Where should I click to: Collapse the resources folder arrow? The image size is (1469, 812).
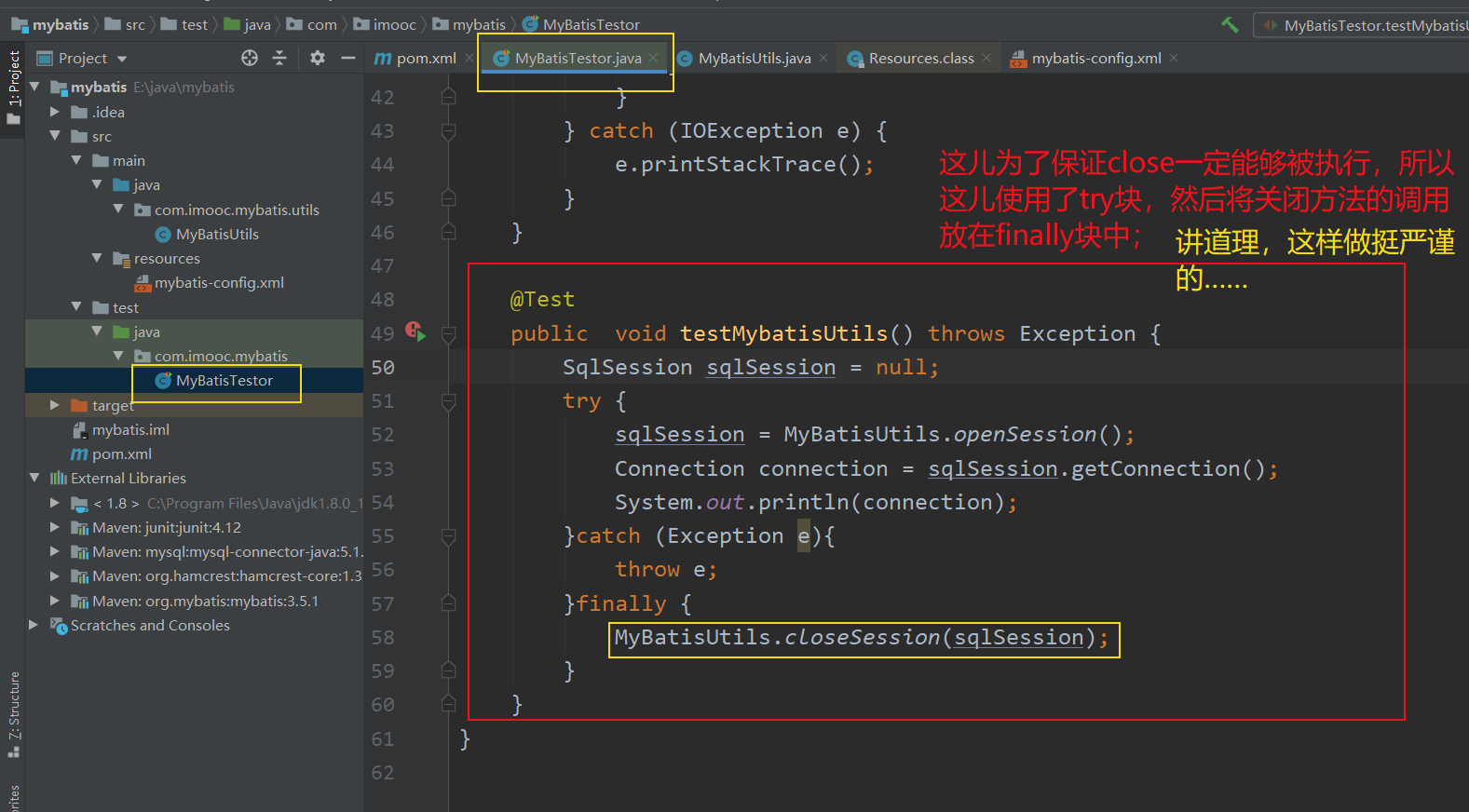[x=97, y=258]
